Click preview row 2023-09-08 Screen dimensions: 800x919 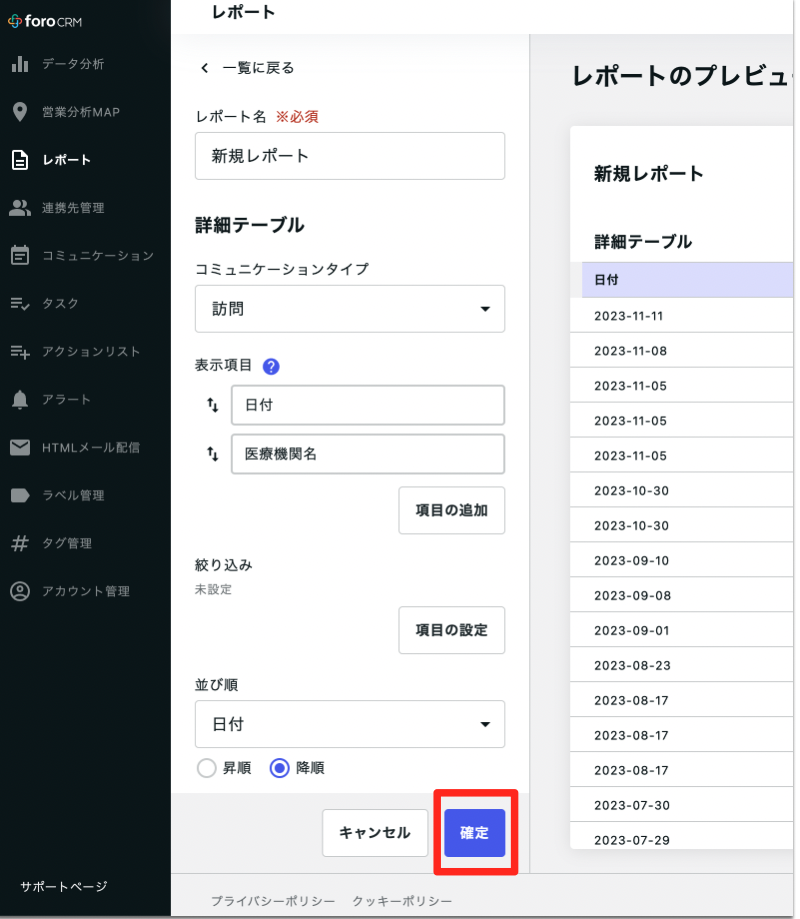tap(682, 596)
